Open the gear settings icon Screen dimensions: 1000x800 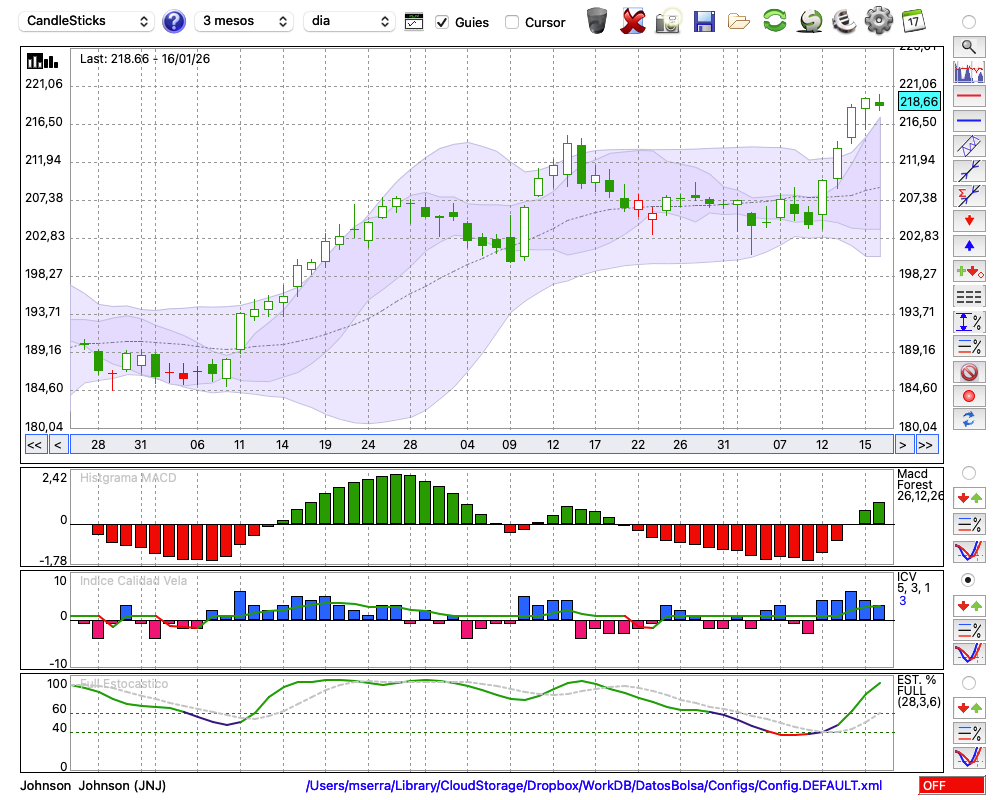tap(878, 21)
